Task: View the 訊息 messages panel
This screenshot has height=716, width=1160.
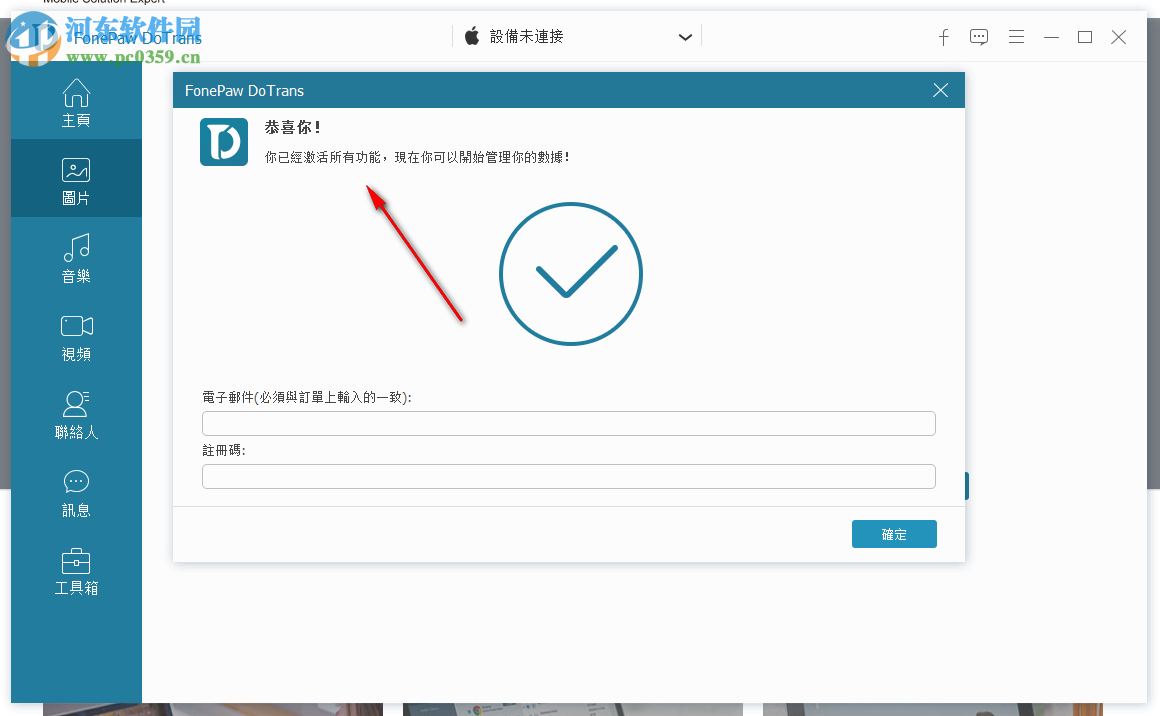Action: pyautogui.click(x=76, y=493)
